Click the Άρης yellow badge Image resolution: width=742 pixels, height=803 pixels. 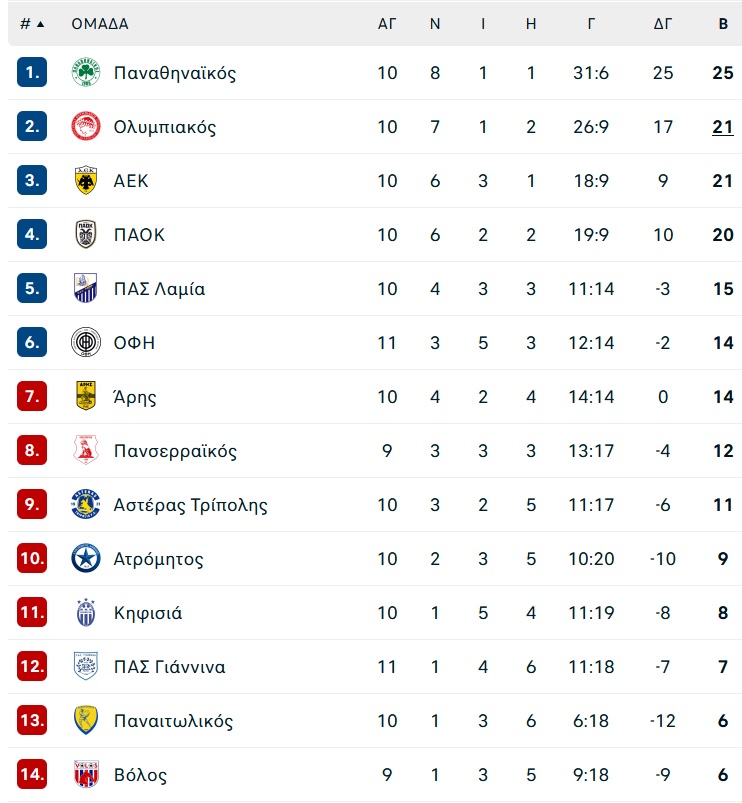86,396
